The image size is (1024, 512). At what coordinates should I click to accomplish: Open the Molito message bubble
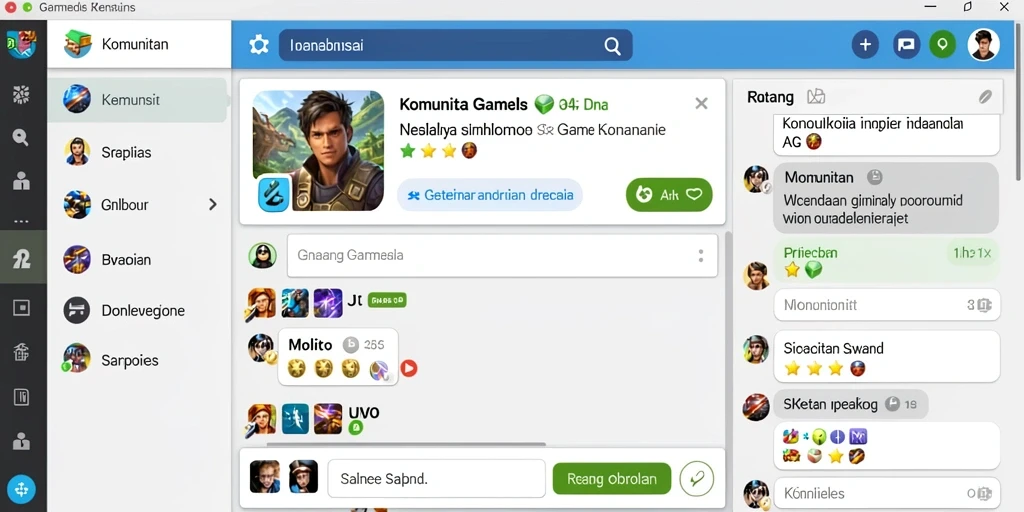tap(338, 357)
